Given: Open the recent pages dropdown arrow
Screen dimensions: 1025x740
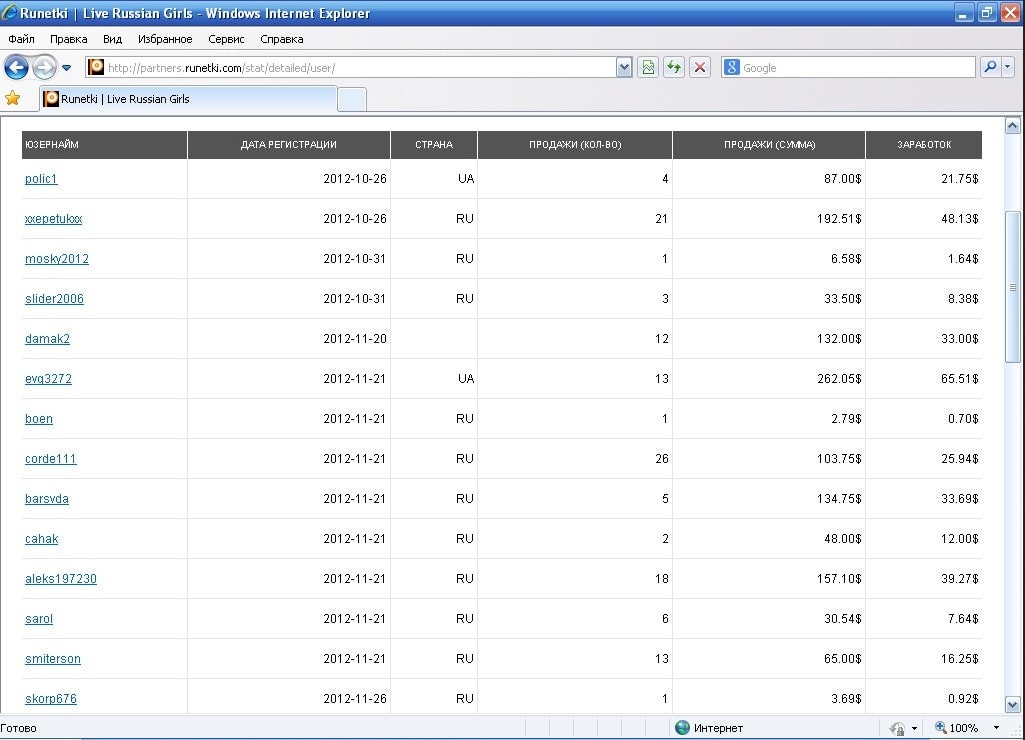Looking at the screenshot, I should [x=67, y=68].
